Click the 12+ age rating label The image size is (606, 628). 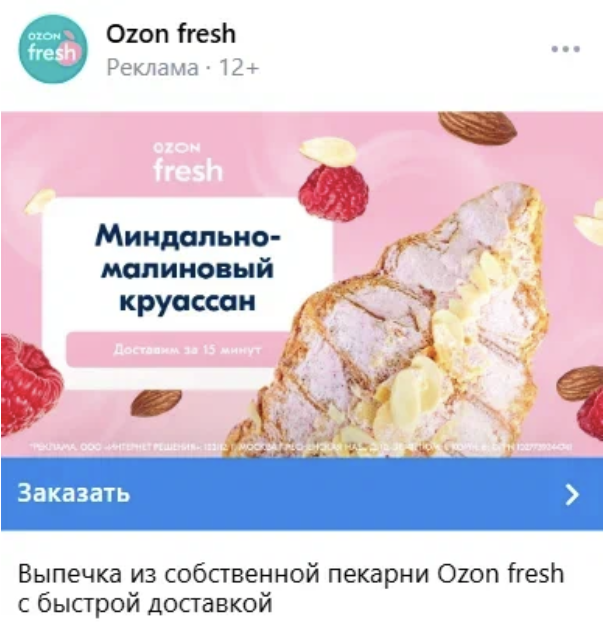[239, 67]
